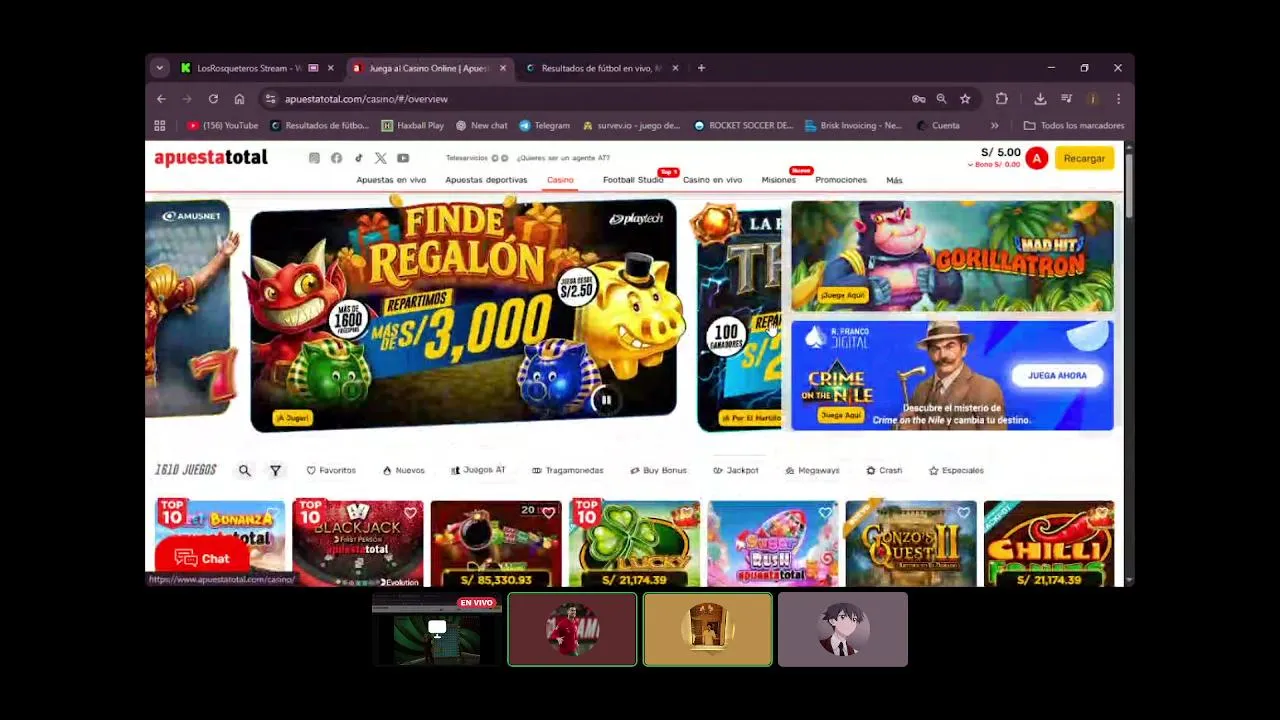Viewport: 1280px width, 720px height.
Task: Click the red account avatar 'A'
Action: (x=1037, y=158)
